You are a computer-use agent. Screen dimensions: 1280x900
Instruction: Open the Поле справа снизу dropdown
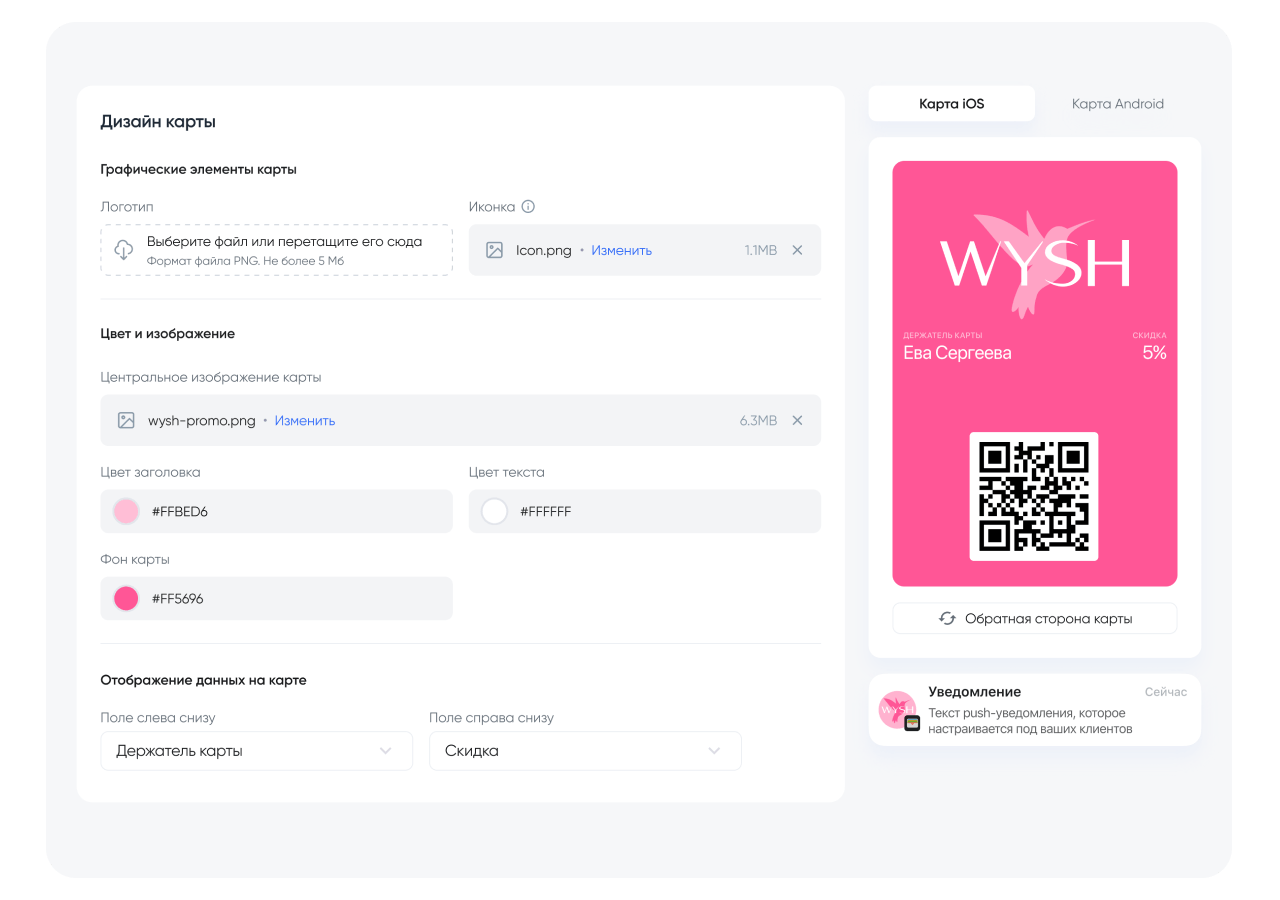tap(585, 751)
